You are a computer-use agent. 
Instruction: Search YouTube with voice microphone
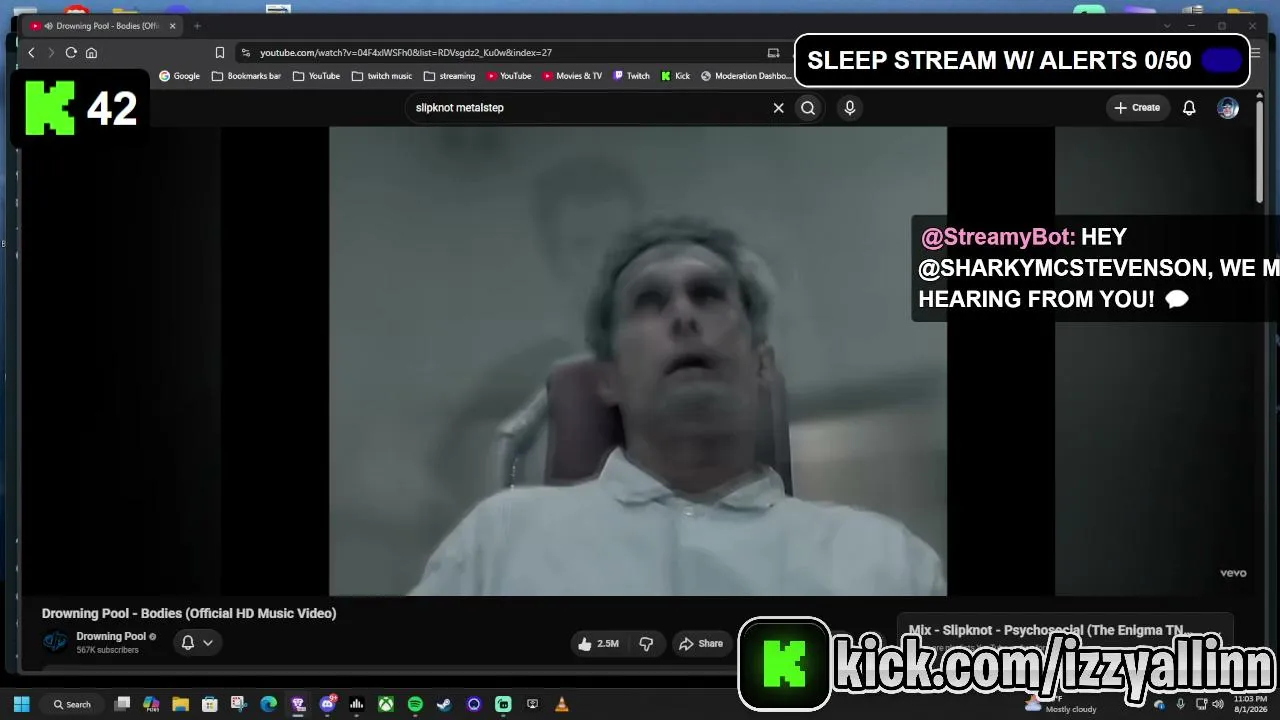[x=850, y=108]
